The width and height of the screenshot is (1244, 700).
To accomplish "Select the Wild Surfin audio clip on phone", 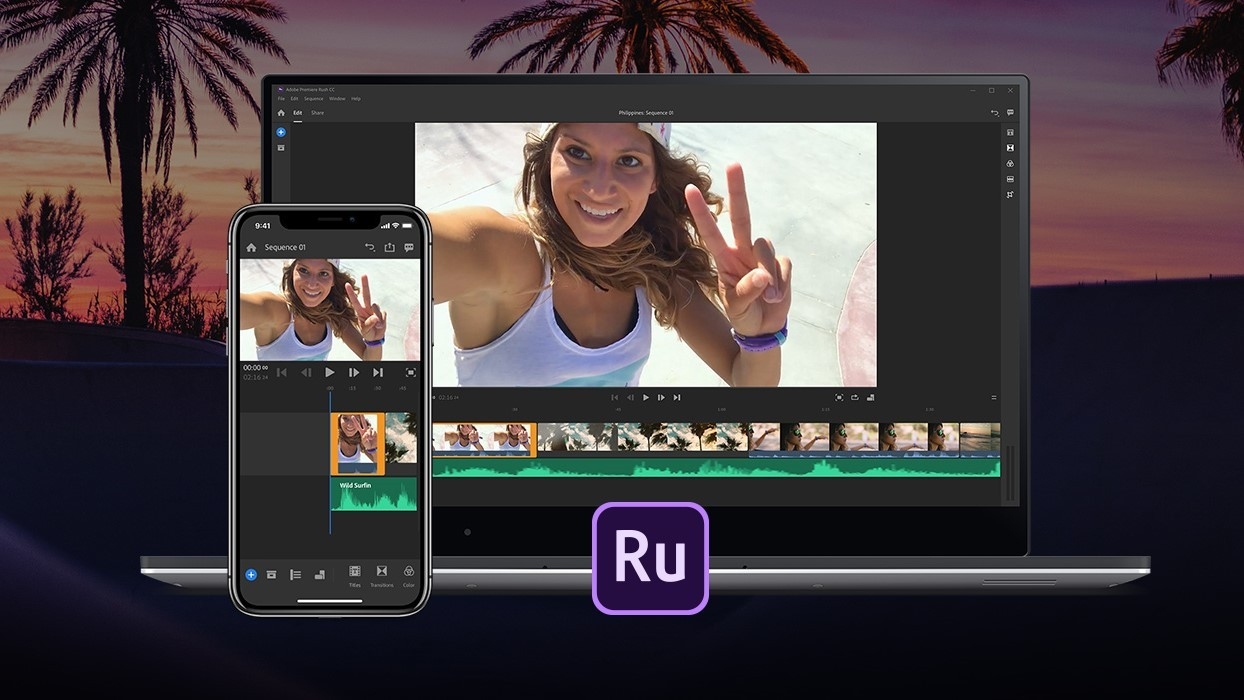I will click(x=374, y=493).
